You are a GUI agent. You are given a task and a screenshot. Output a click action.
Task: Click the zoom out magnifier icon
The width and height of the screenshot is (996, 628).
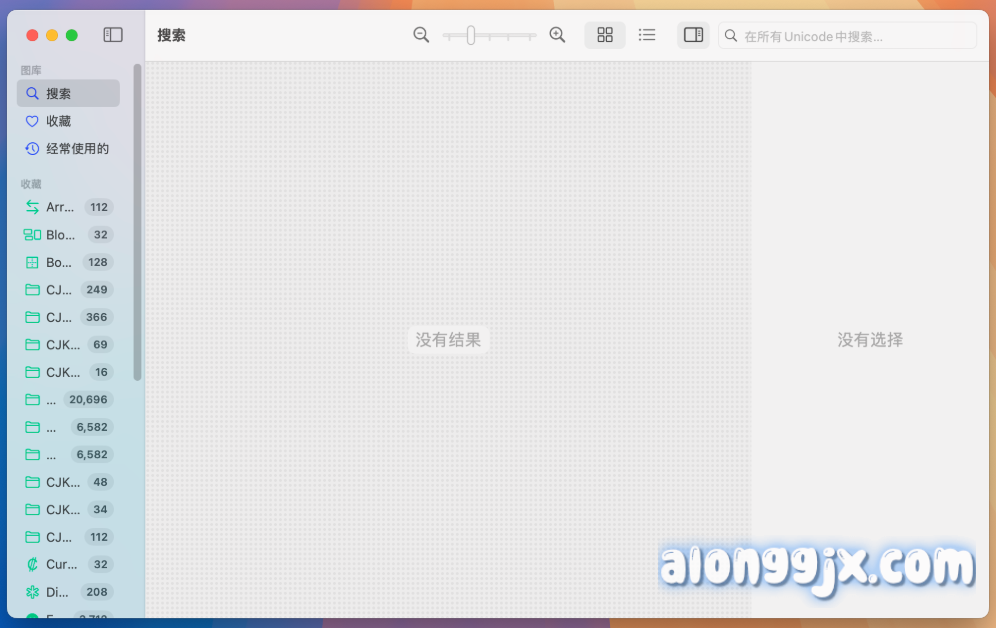(421, 35)
